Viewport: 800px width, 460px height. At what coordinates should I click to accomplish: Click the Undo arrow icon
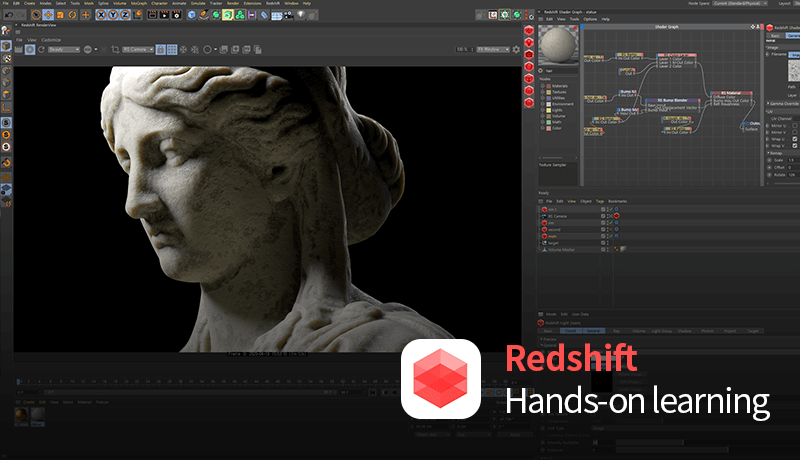click(9, 15)
